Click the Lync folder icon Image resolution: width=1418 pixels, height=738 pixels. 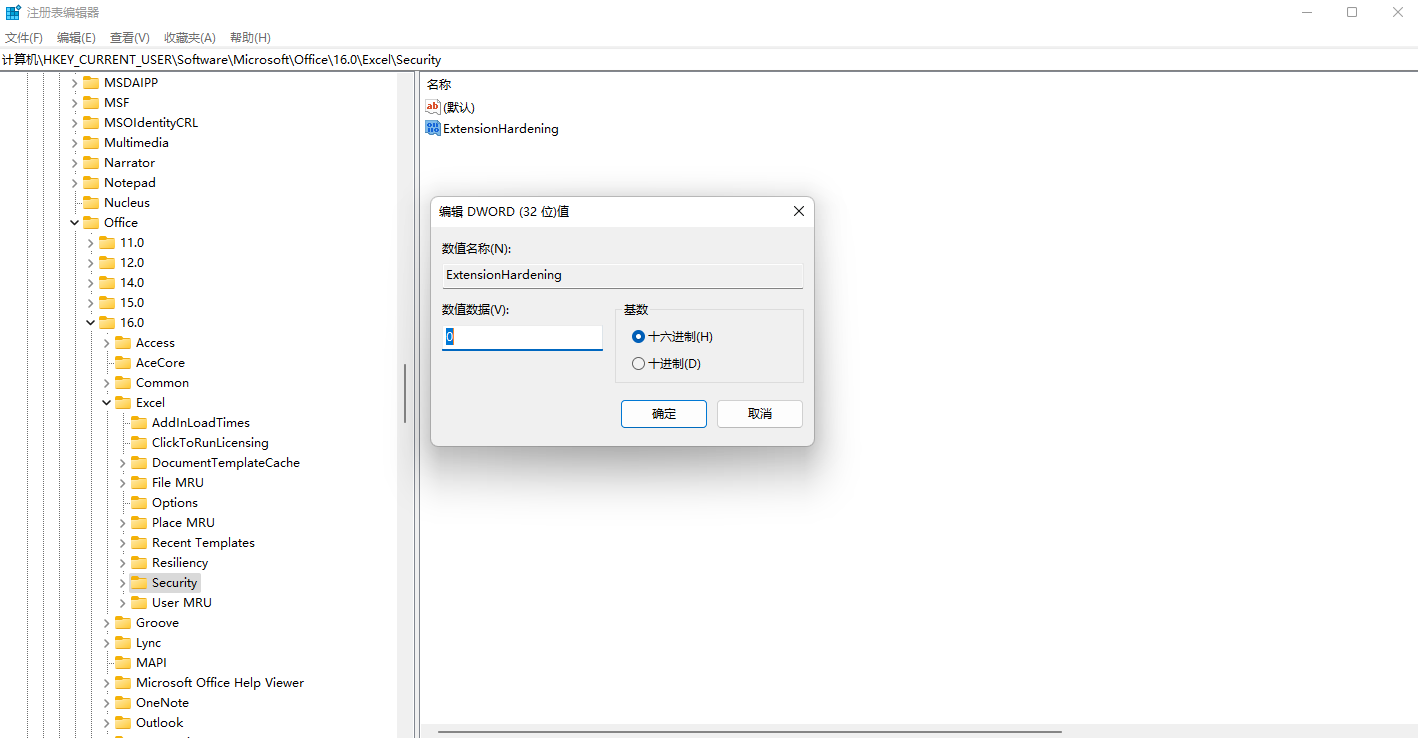pos(123,642)
